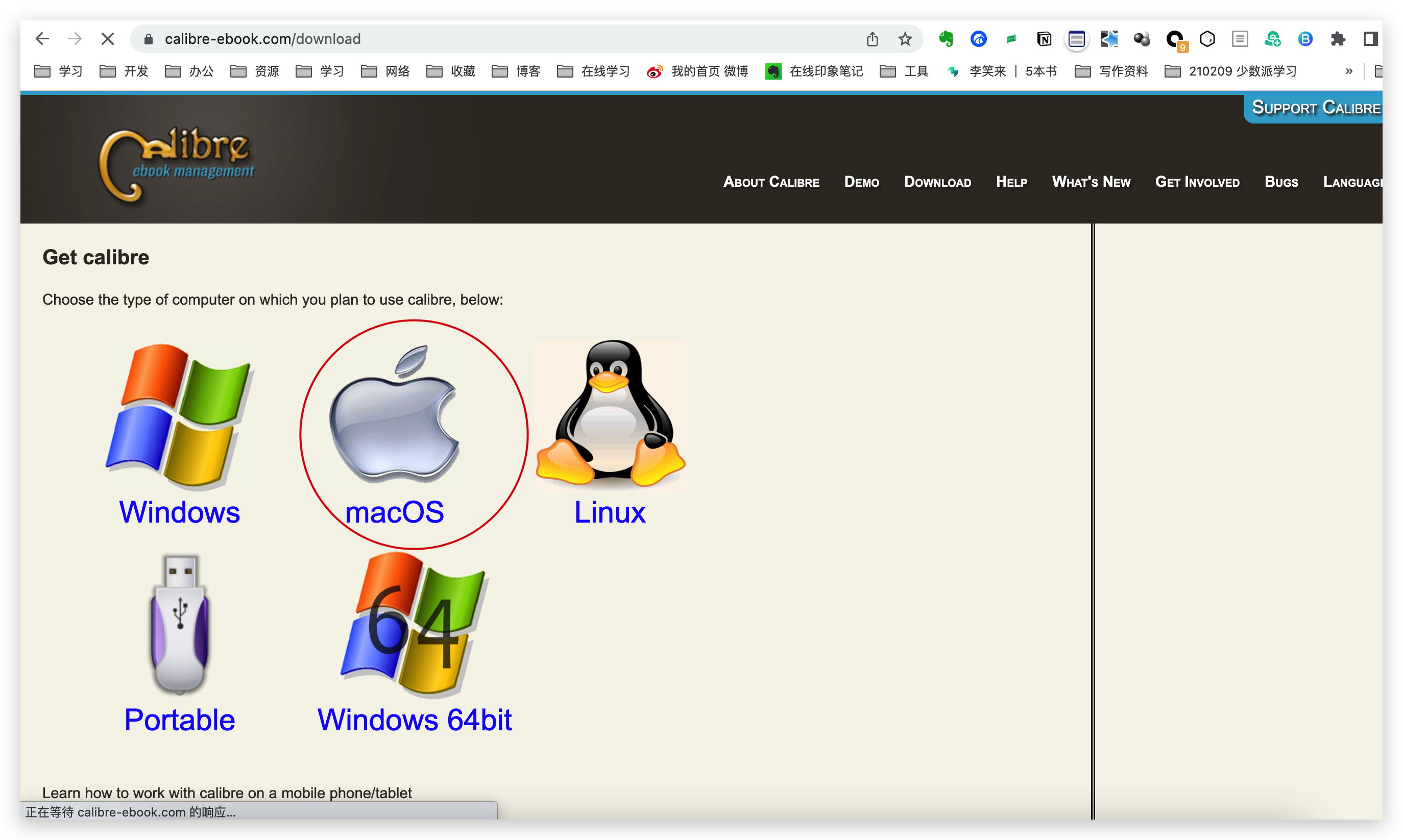The height and width of the screenshot is (840, 1403).
Task: Click the USB drive Portable image
Action: point(180,624)
